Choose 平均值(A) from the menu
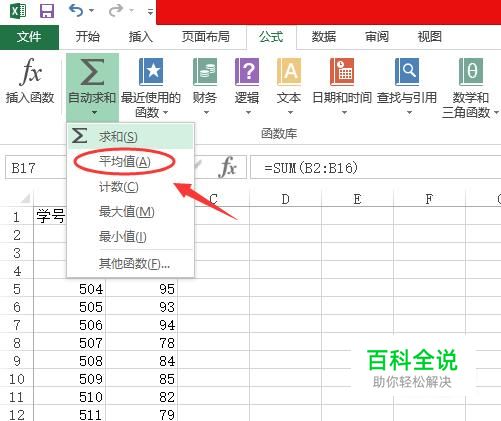The width and height of the screenshot is (501, 421). [x=131, y=162]
